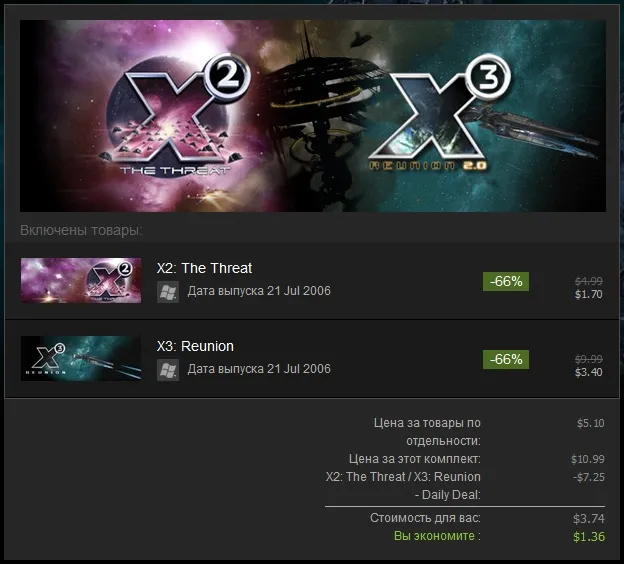Screen dimensions: 624x565
Task: Click -66% discount badge for X2: The Threat
Action: pyautogui.click(x=506, y=281)
